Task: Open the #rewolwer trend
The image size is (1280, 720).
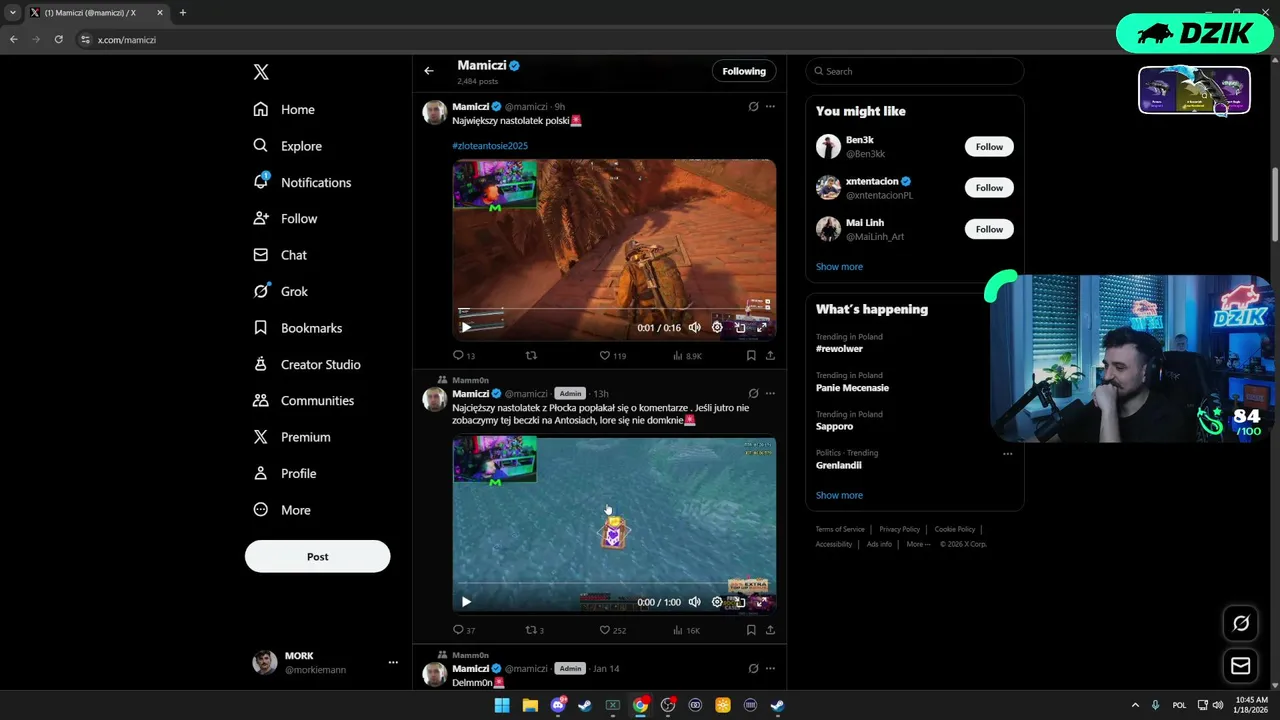Action: pyautogui.click(x=839, y=349)
